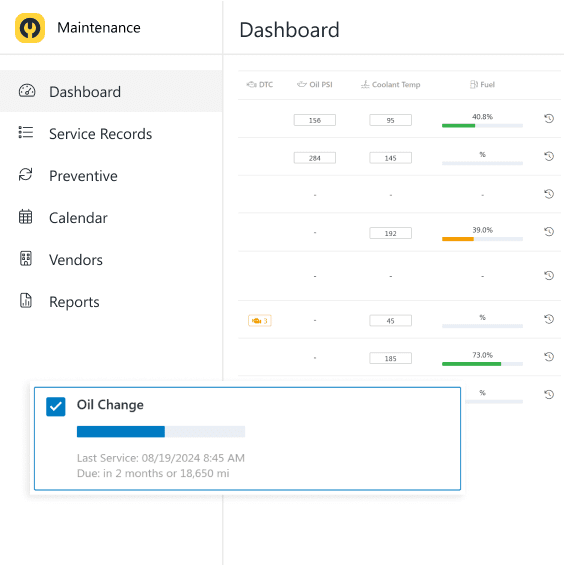Sort by Oil PSI column header
The height and width of the screenshot is (565, 564).
tap(315, 84)
